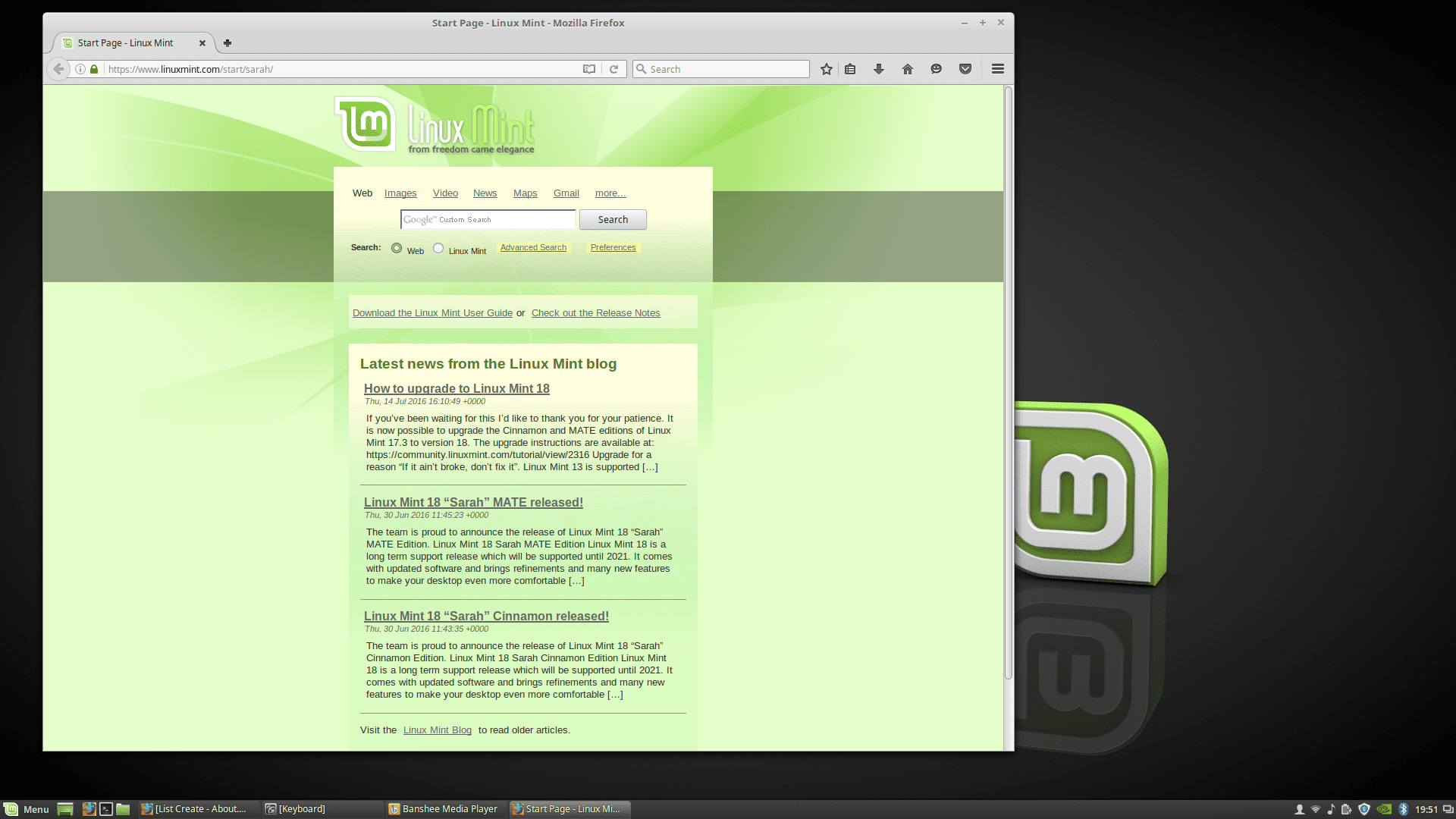Click 'Check out the Release Notes' link

pyautogui.click(x=596, y=312)
